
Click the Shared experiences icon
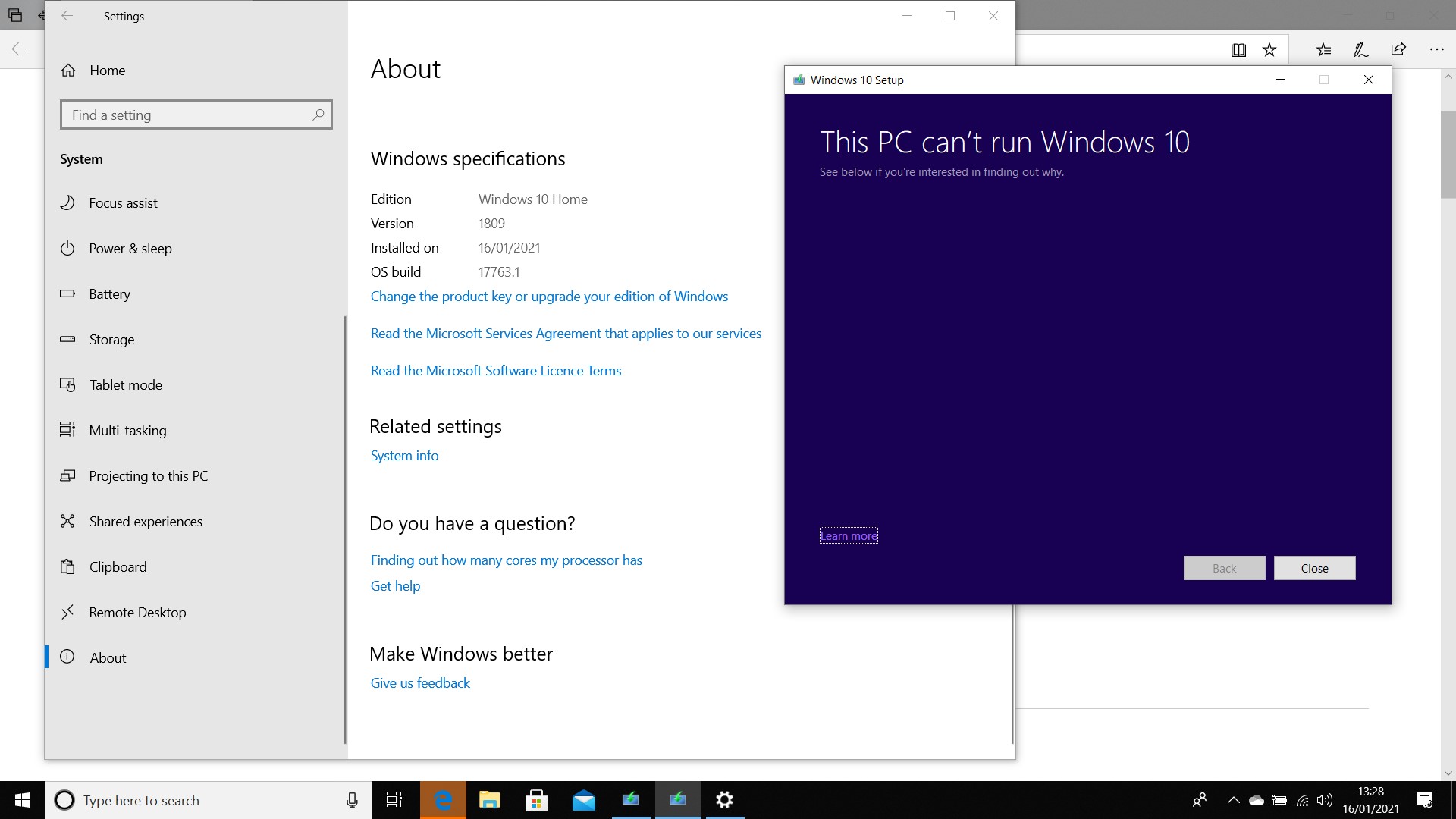(x=67, y=522)
